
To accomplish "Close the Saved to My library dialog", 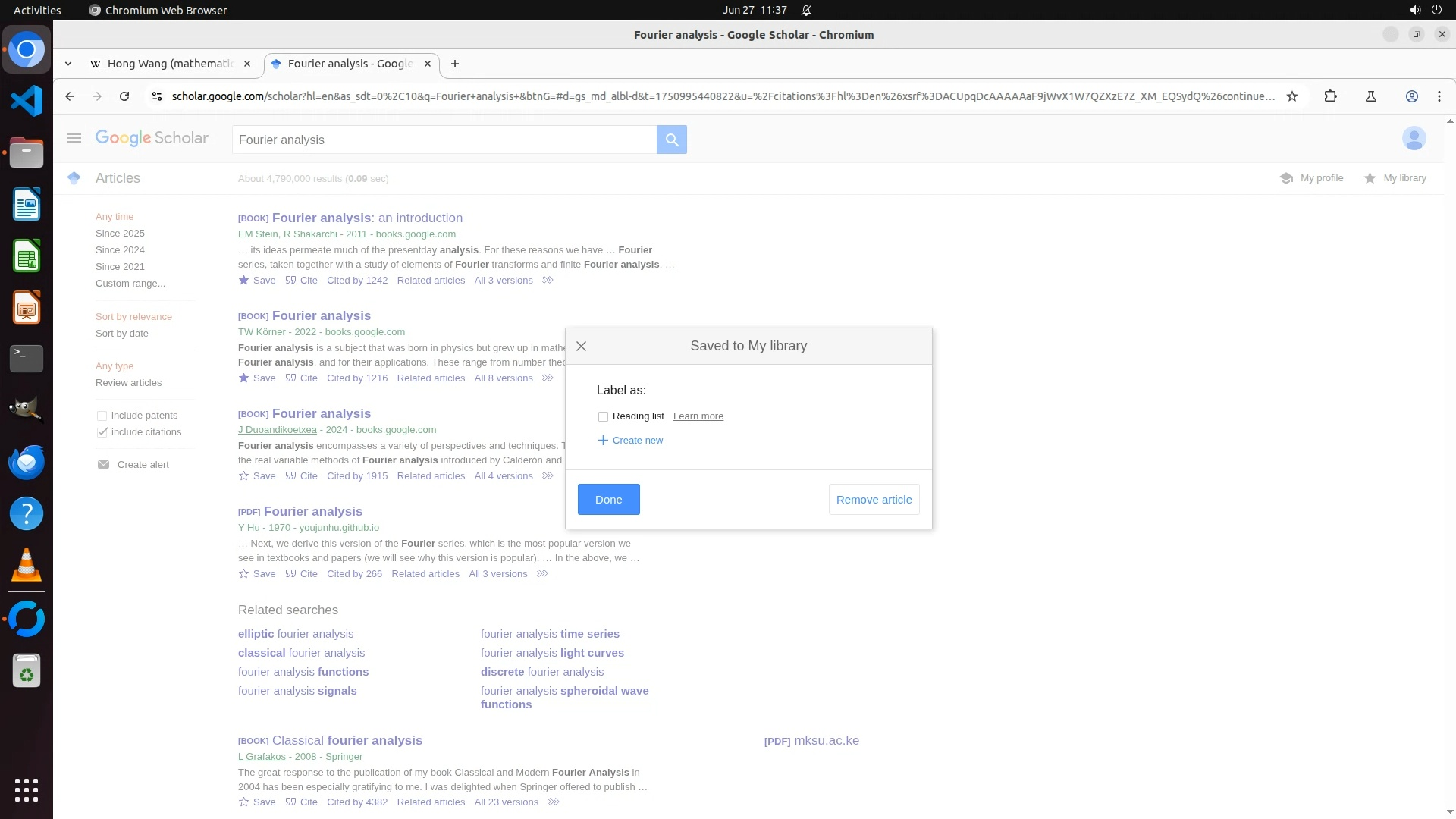I will 581,347.
